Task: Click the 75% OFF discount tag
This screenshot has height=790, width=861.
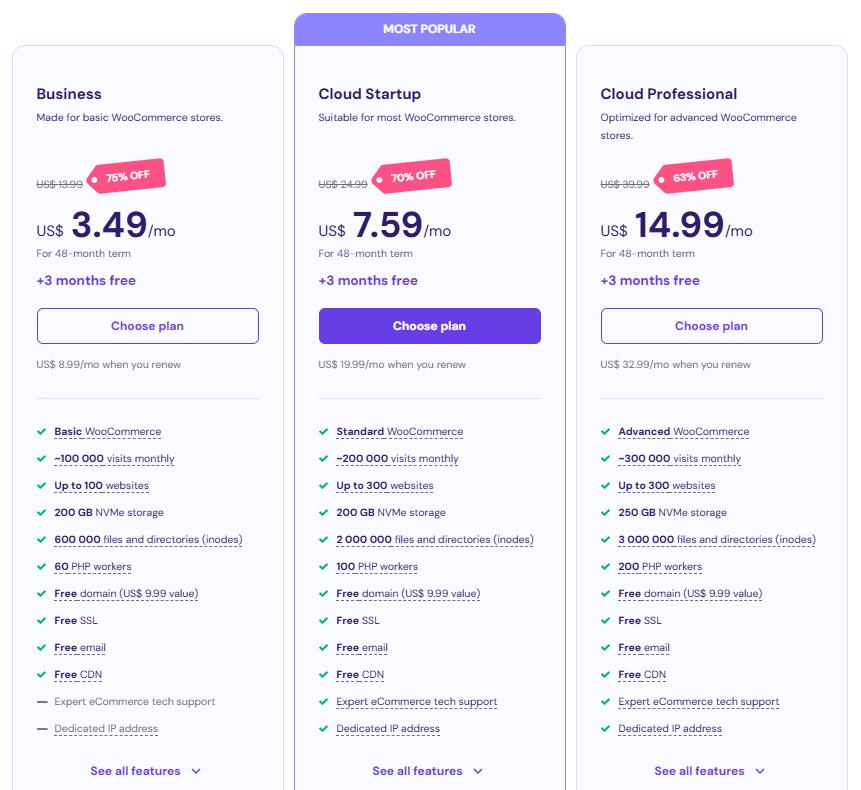Action: point(127,177)
